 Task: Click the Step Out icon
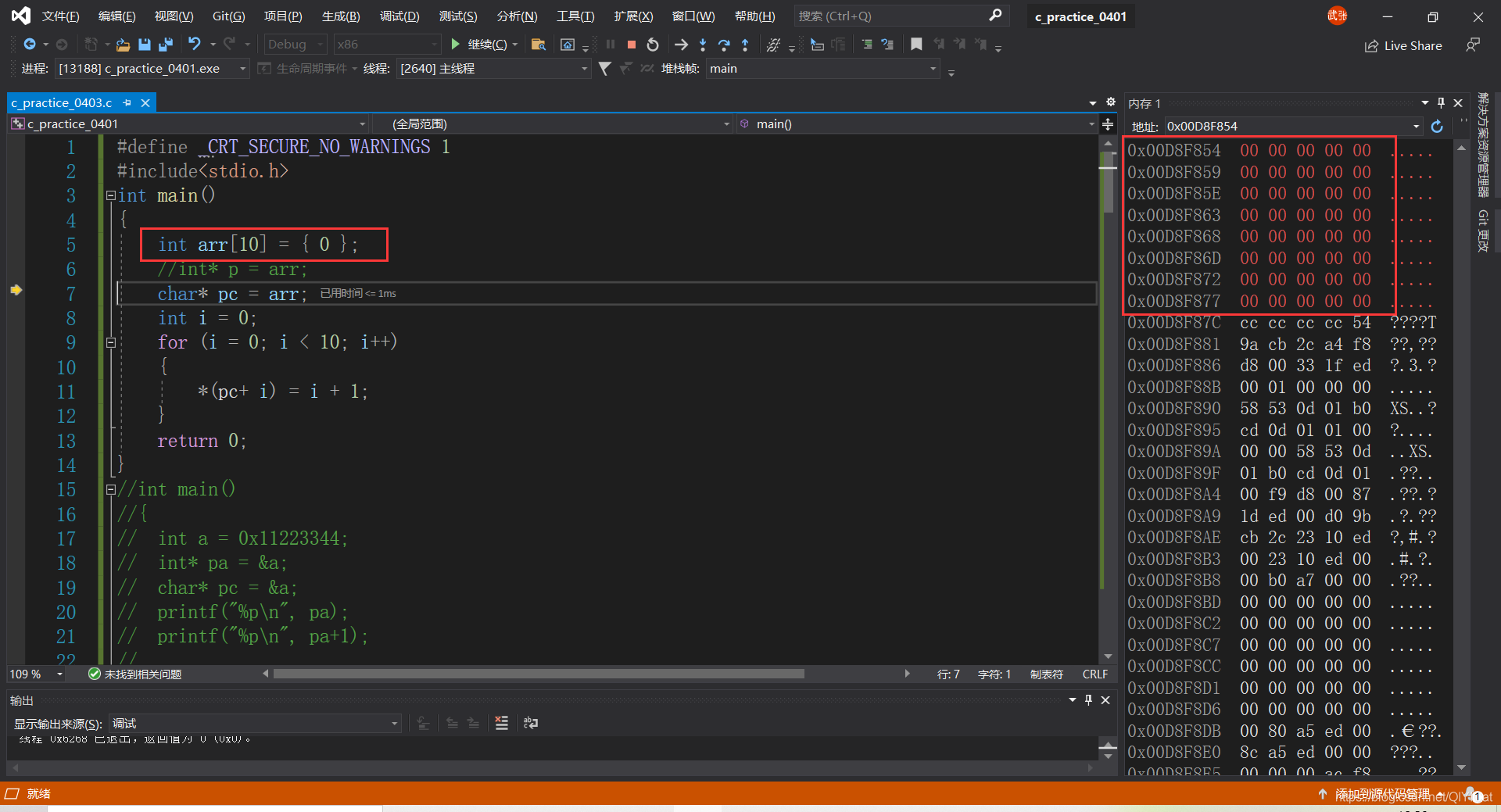click(x=745, y=45)
